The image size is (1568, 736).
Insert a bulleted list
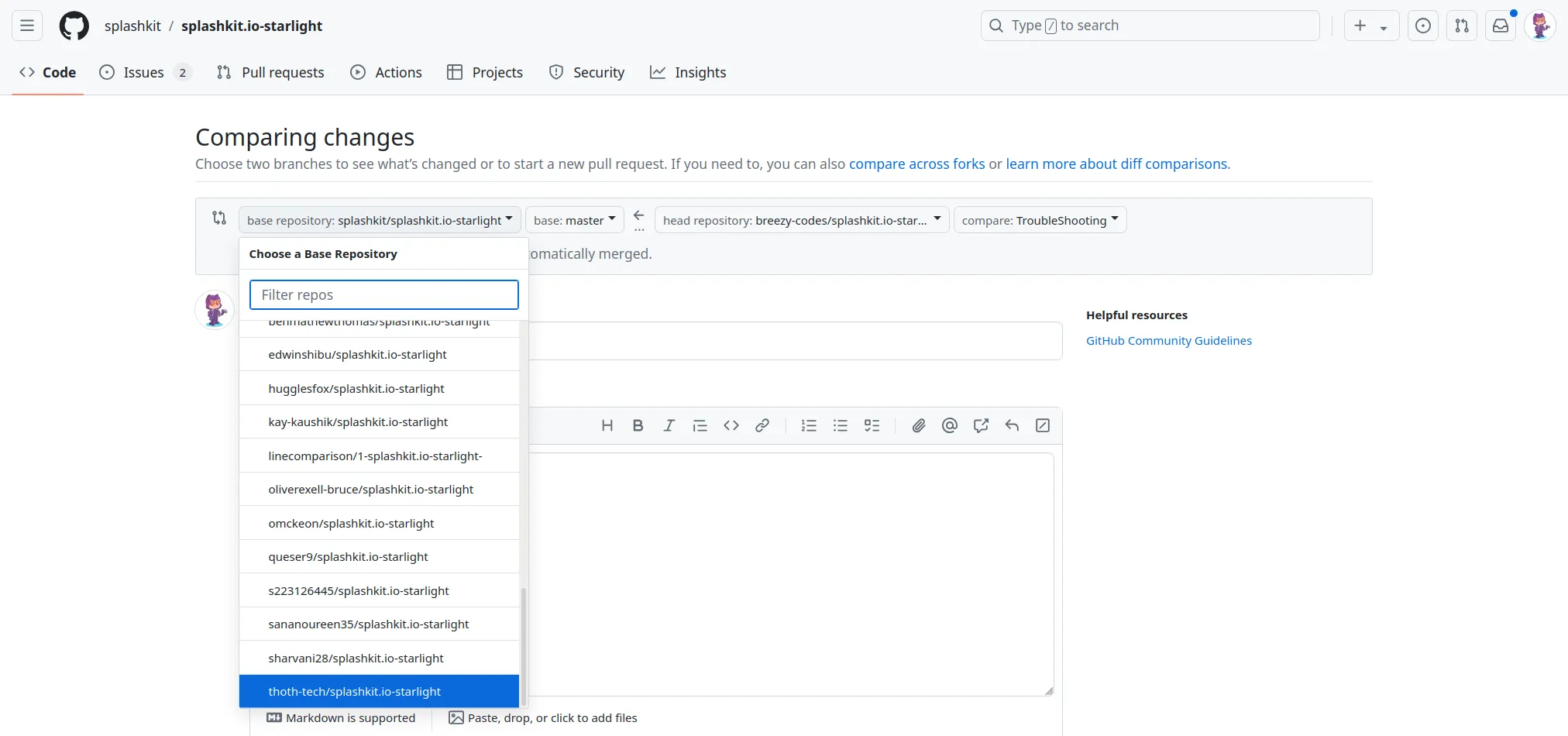pos(840,425)
